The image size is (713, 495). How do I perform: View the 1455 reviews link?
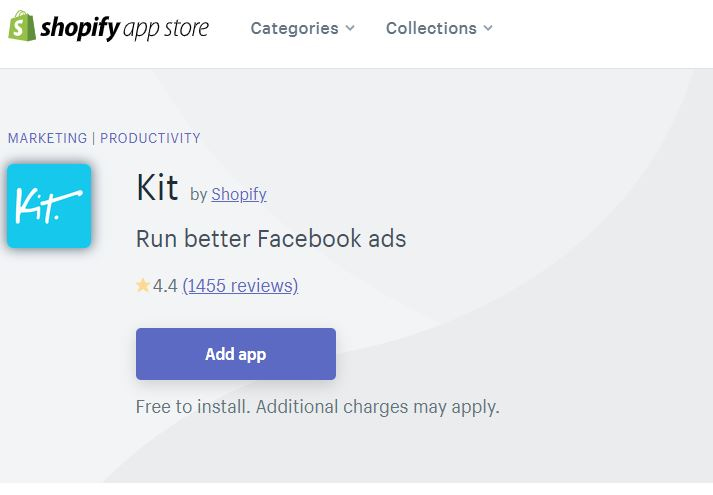pos(240,286)
